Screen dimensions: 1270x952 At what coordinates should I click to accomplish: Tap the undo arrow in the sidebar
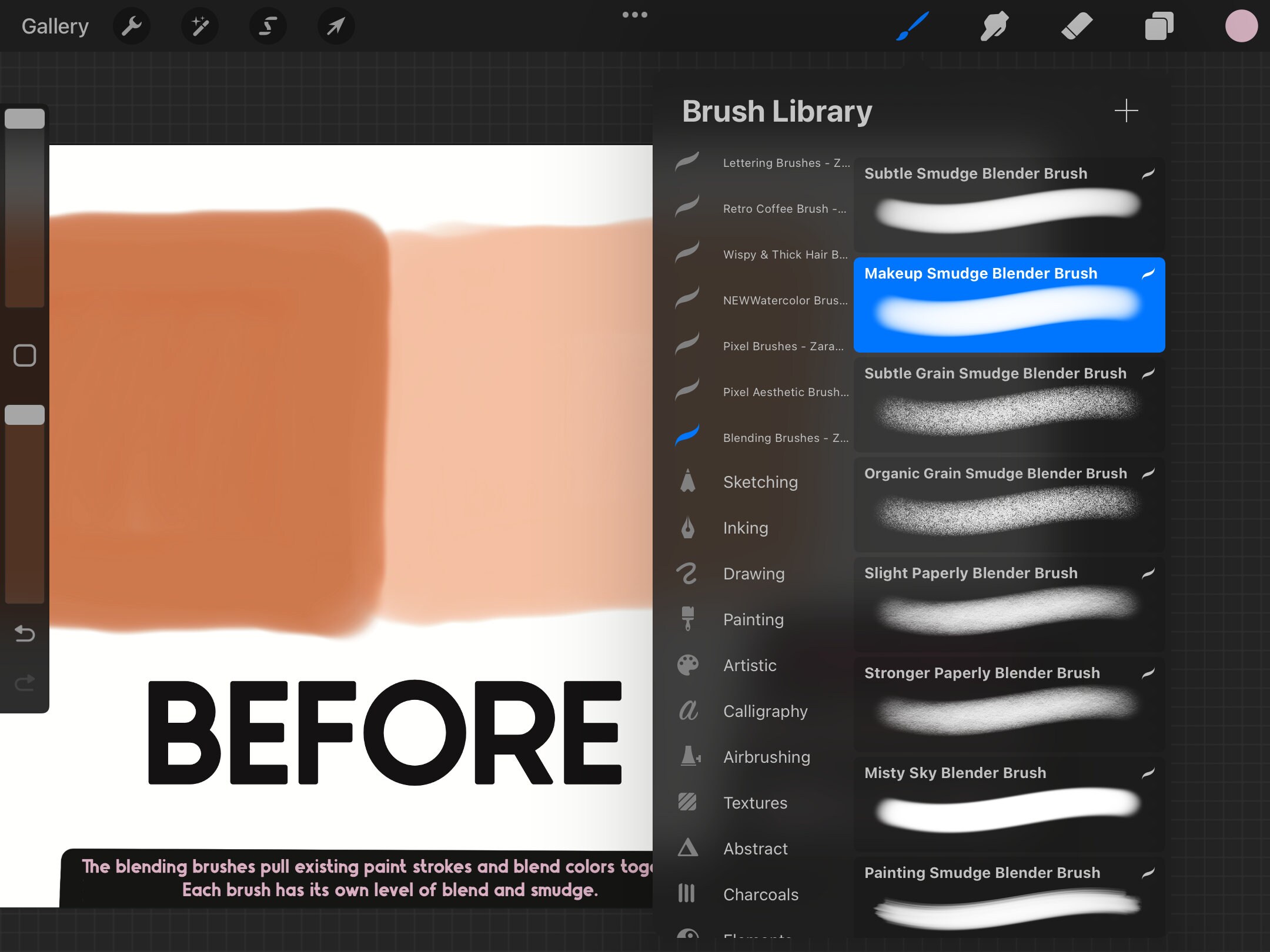[24, 634]
